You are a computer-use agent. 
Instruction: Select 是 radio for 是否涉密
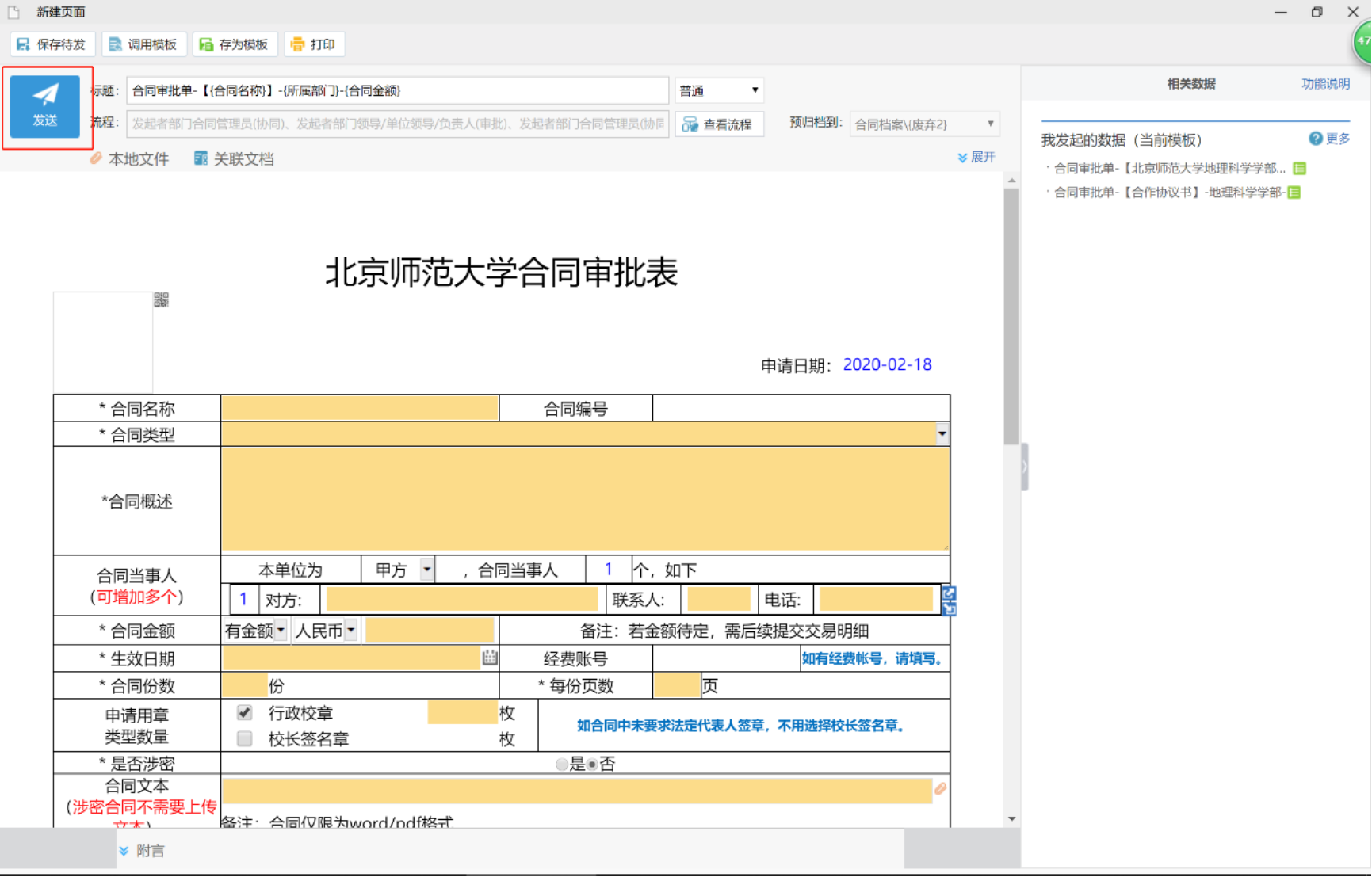(x=562, y=765)
